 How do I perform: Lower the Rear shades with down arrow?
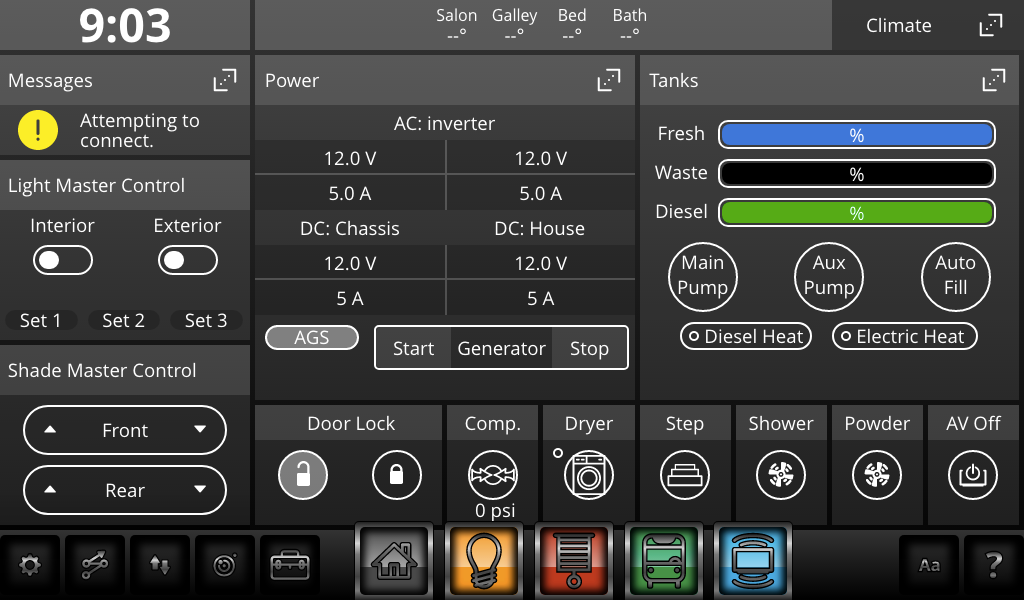click(x=200, y=490)
